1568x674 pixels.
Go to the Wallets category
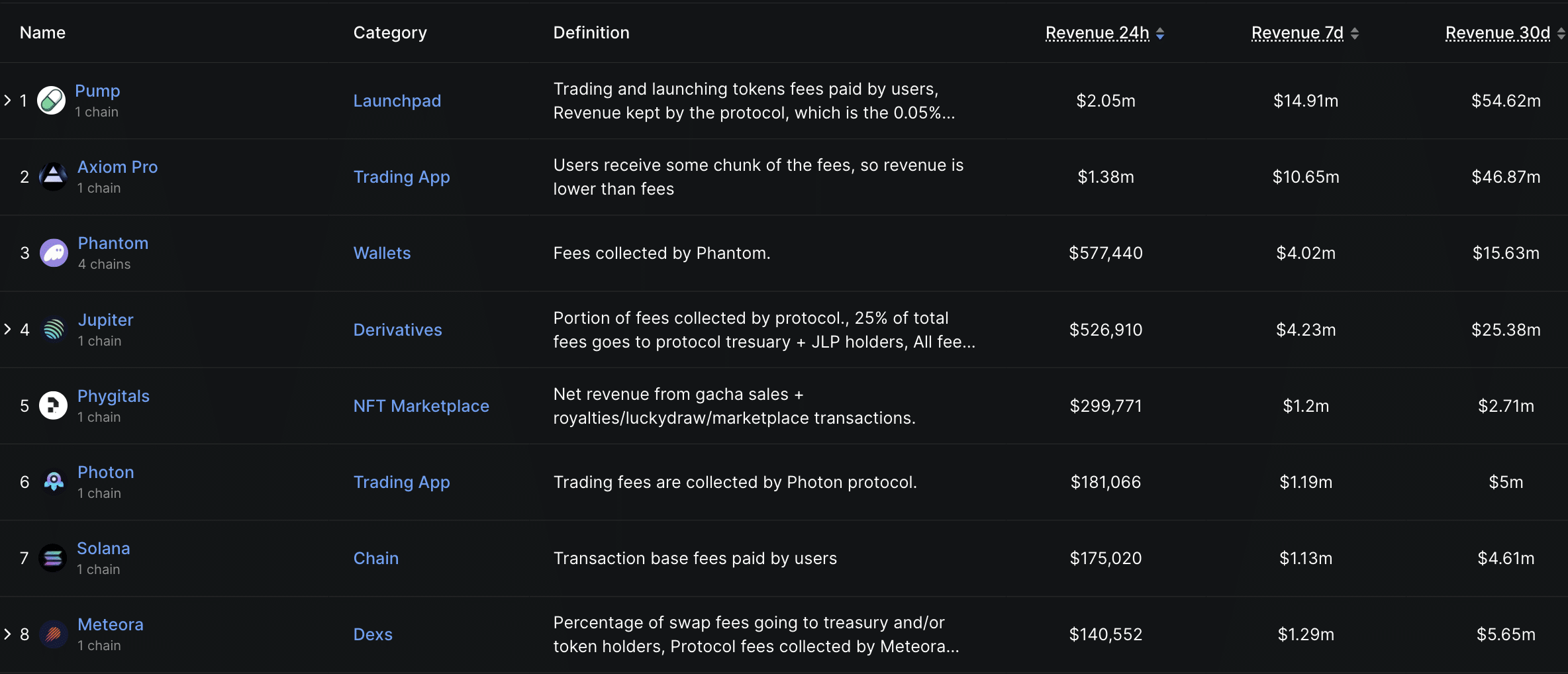tap(382, 253)
